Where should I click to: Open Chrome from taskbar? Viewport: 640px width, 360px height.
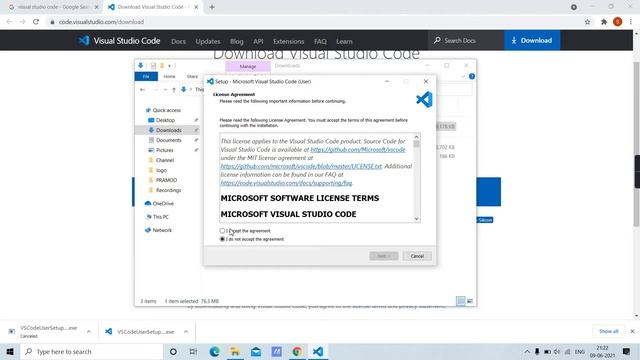pos(297,351)
